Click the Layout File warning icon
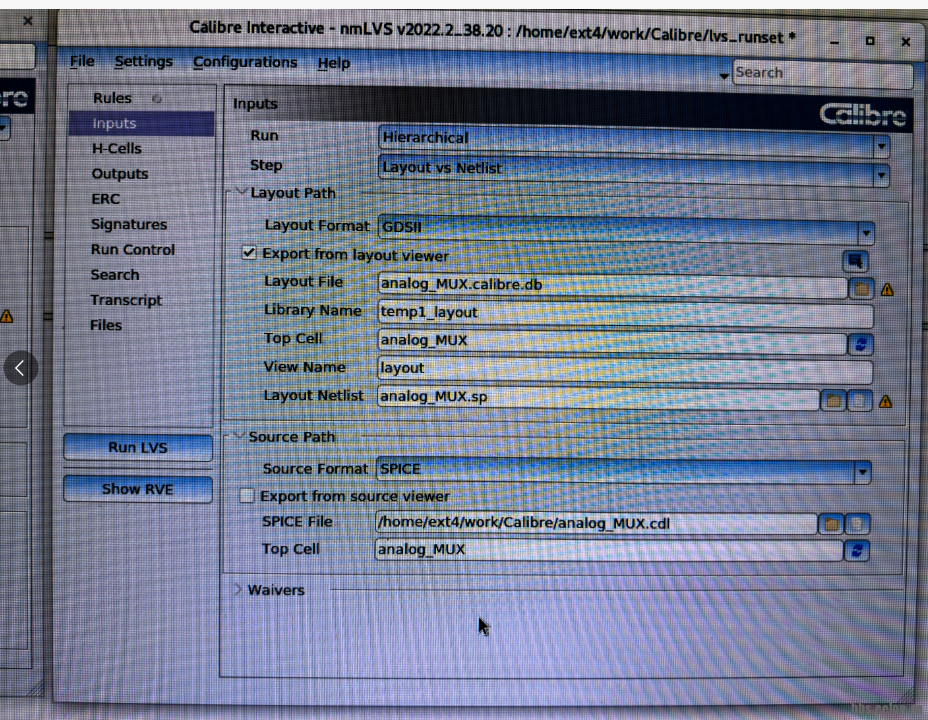928x720 pixels. click(886, 290)
